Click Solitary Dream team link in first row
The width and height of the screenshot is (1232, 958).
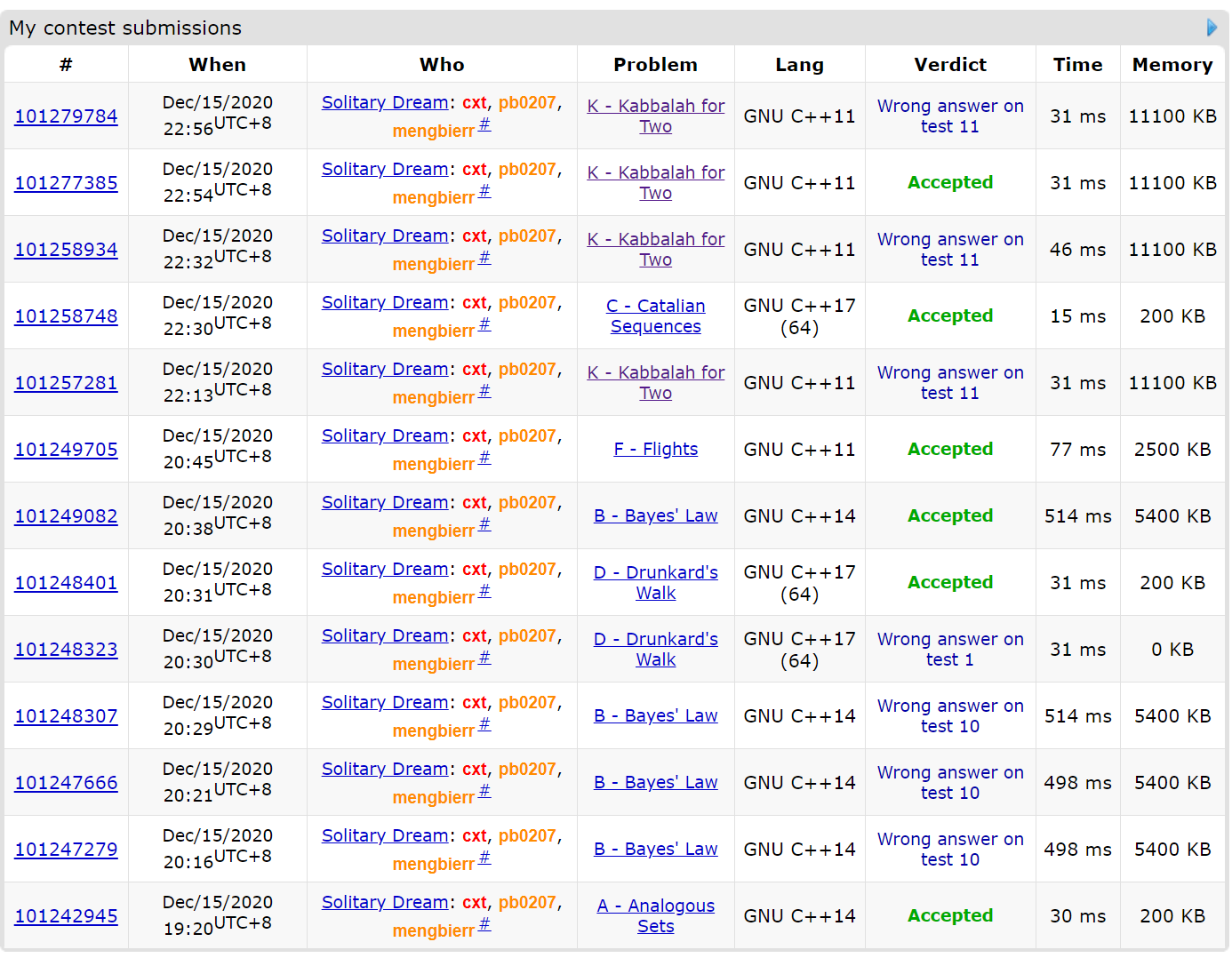[385, 103]
